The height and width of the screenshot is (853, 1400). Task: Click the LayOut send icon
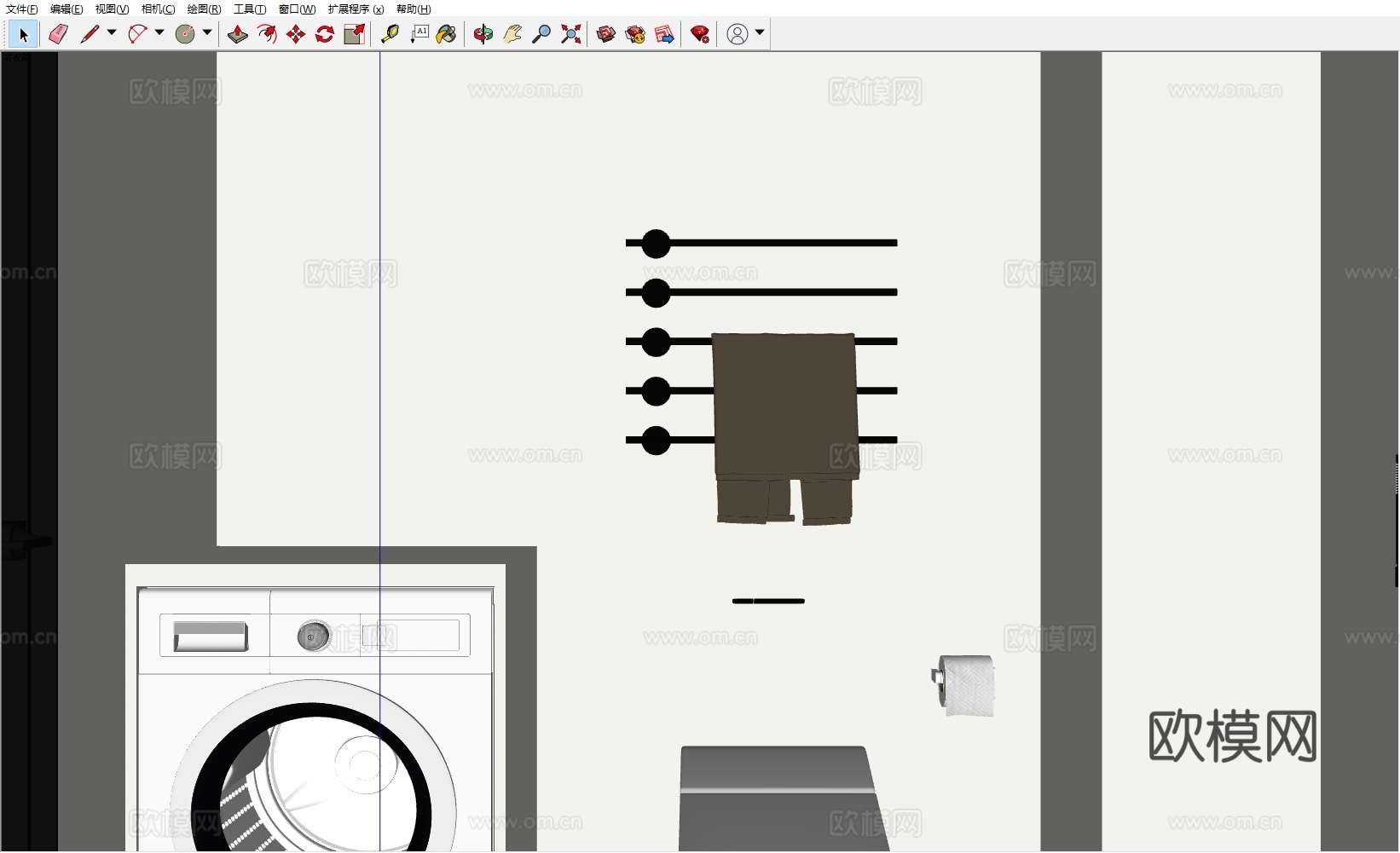click(664, 34)
